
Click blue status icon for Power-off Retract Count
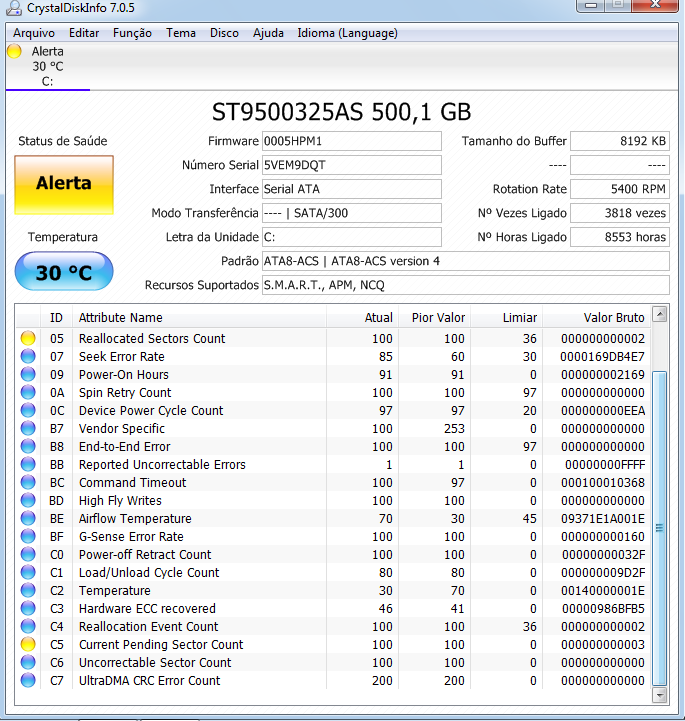[28, 554]
